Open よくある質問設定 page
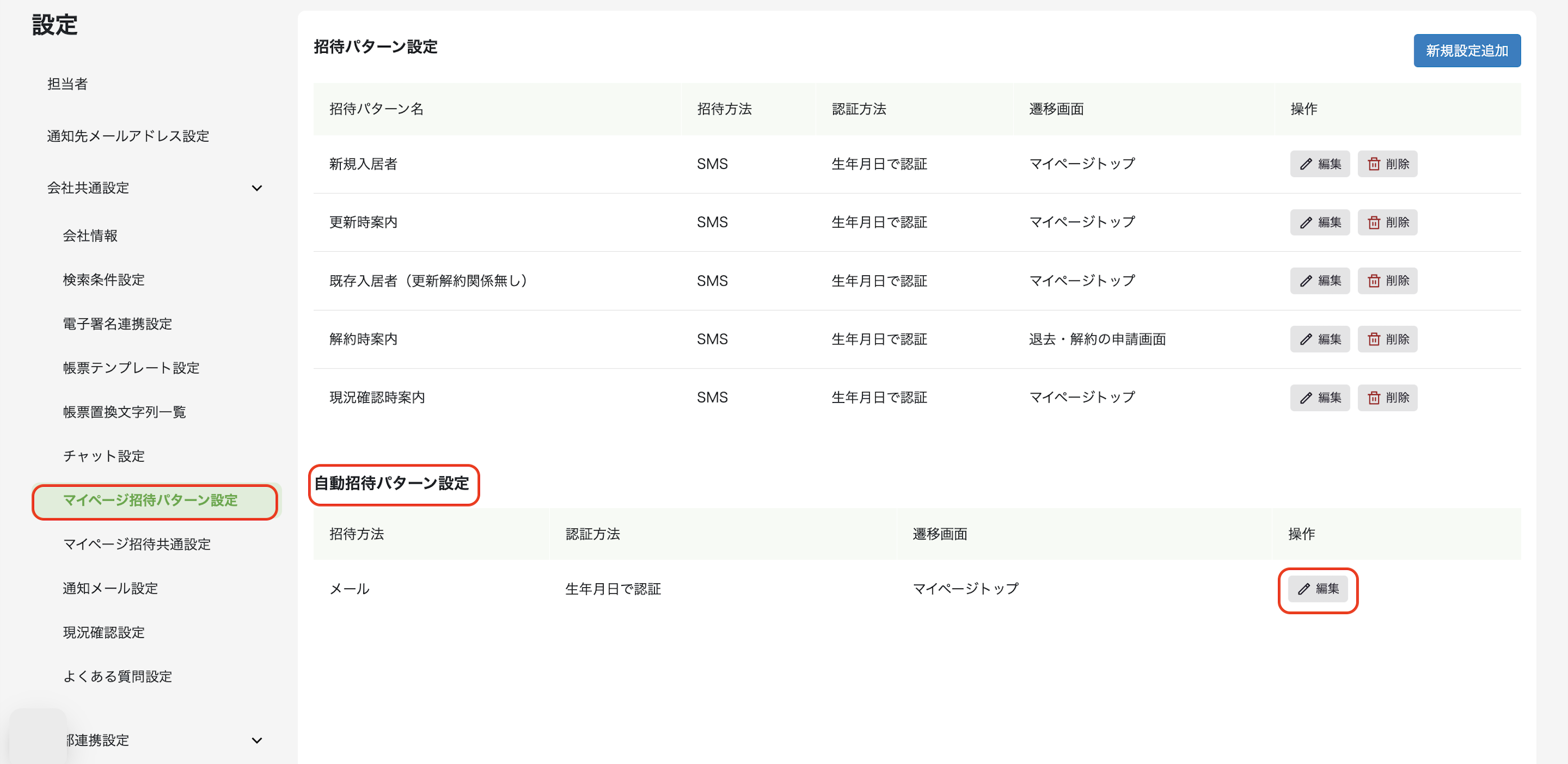The height and width of the screenshot is (764, 1568). [x=117, y=677]
